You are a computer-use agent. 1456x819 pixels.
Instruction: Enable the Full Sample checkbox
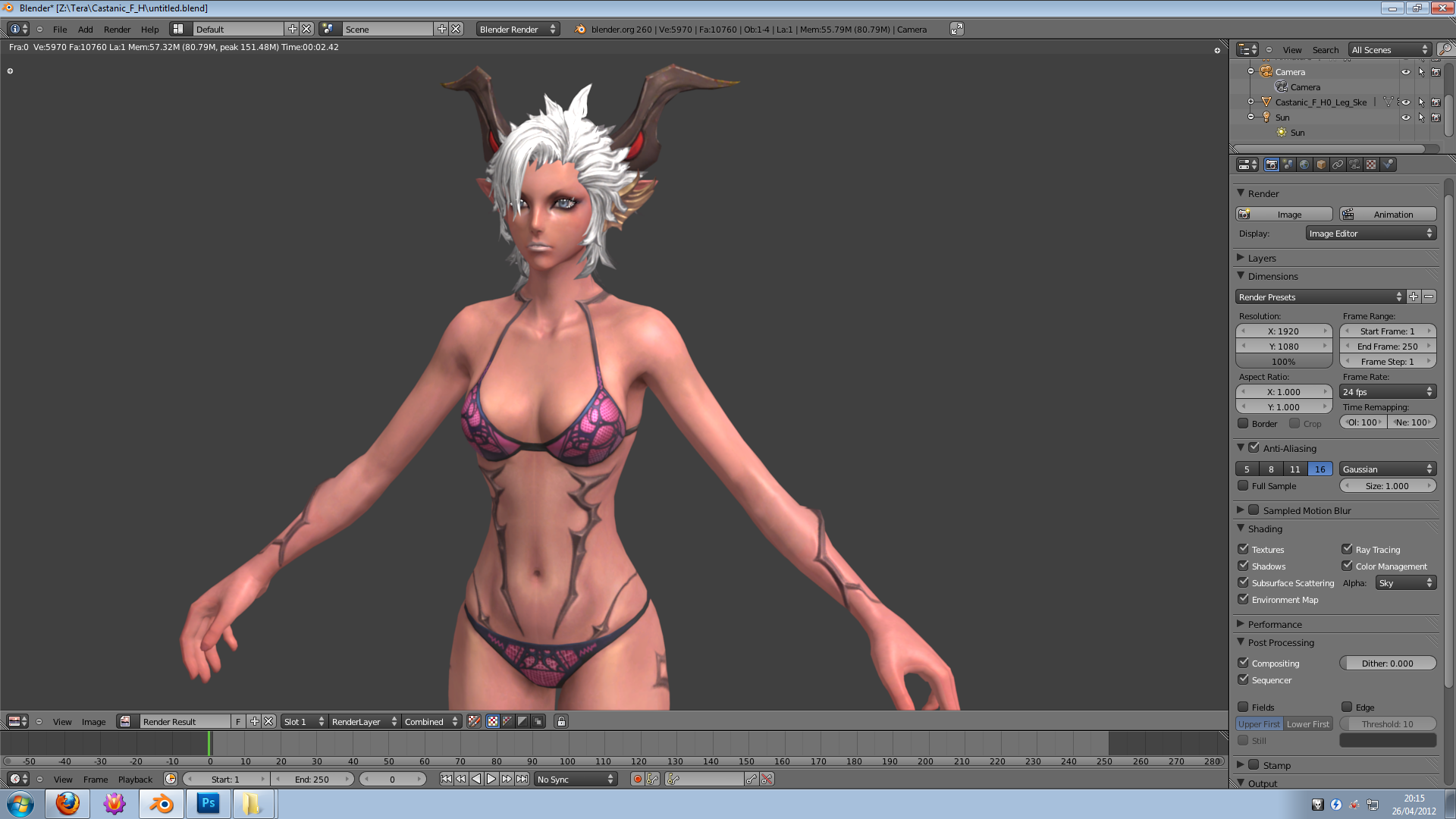(1243, 485)
